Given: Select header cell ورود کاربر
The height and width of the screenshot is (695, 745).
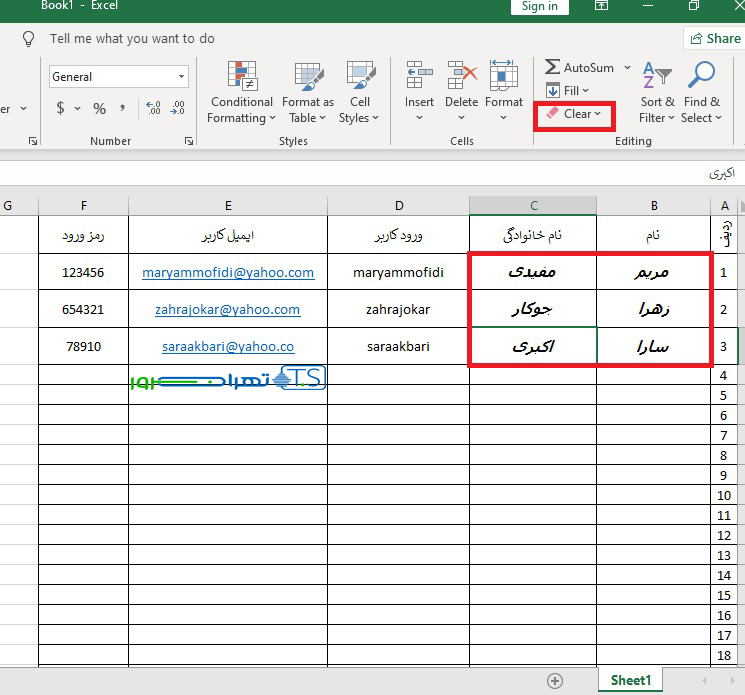Looking at the screenshot, I should point(399,235).
